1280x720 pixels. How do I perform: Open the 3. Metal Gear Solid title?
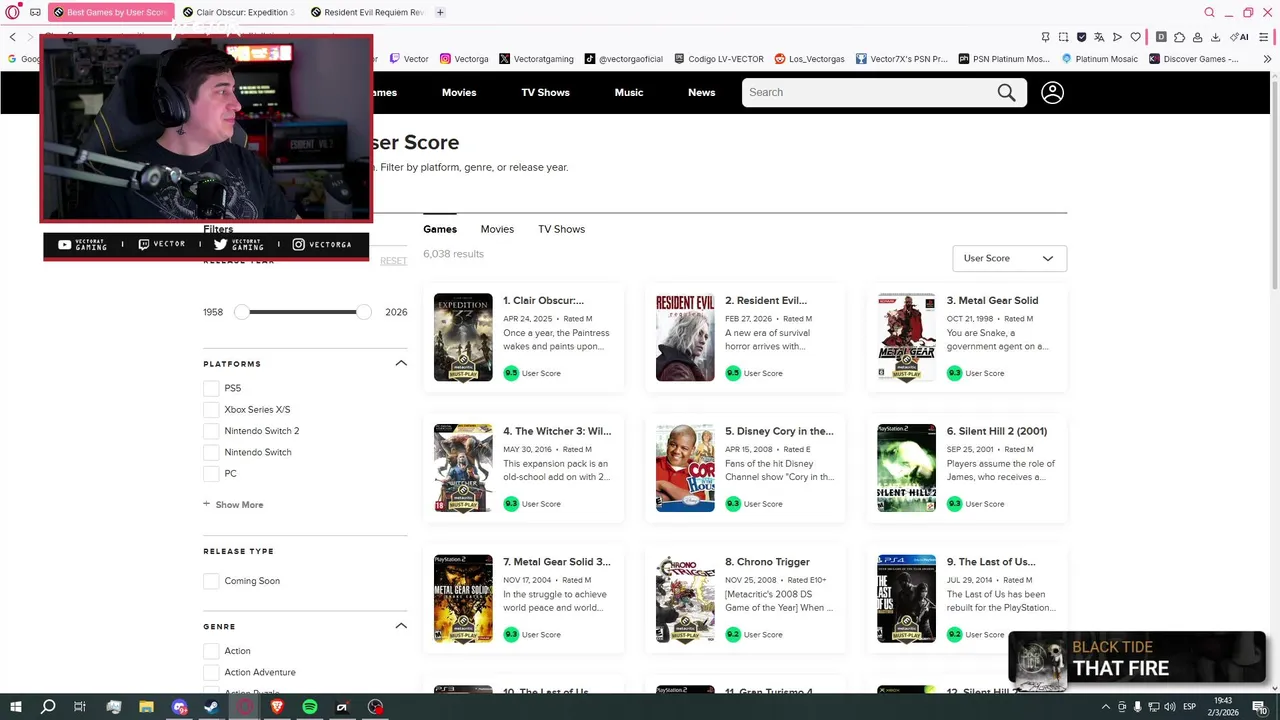992,300
